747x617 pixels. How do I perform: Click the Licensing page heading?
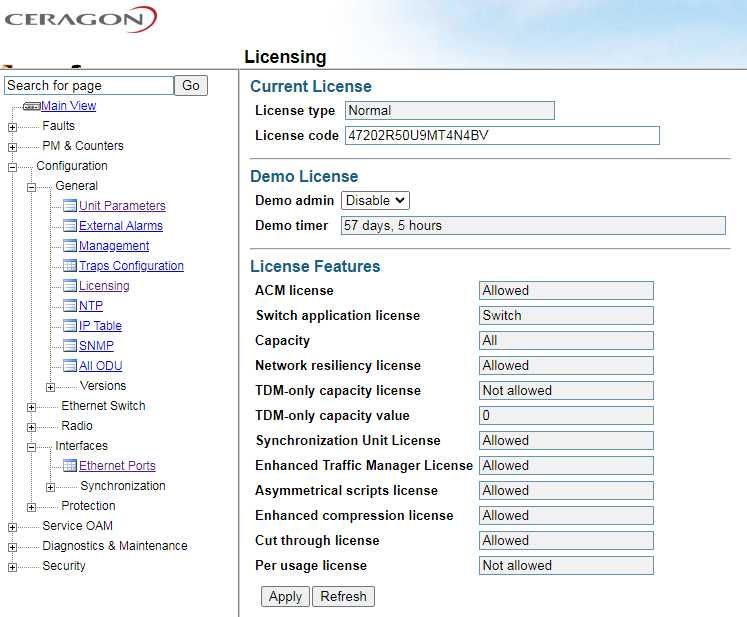(285, 57)
